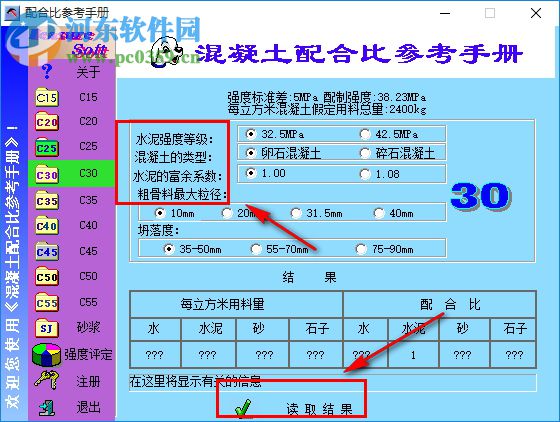The height and width of the screenshot is (422, 560).
Task: Open the C50 folder icon
Action: click(x=47, y=276)
